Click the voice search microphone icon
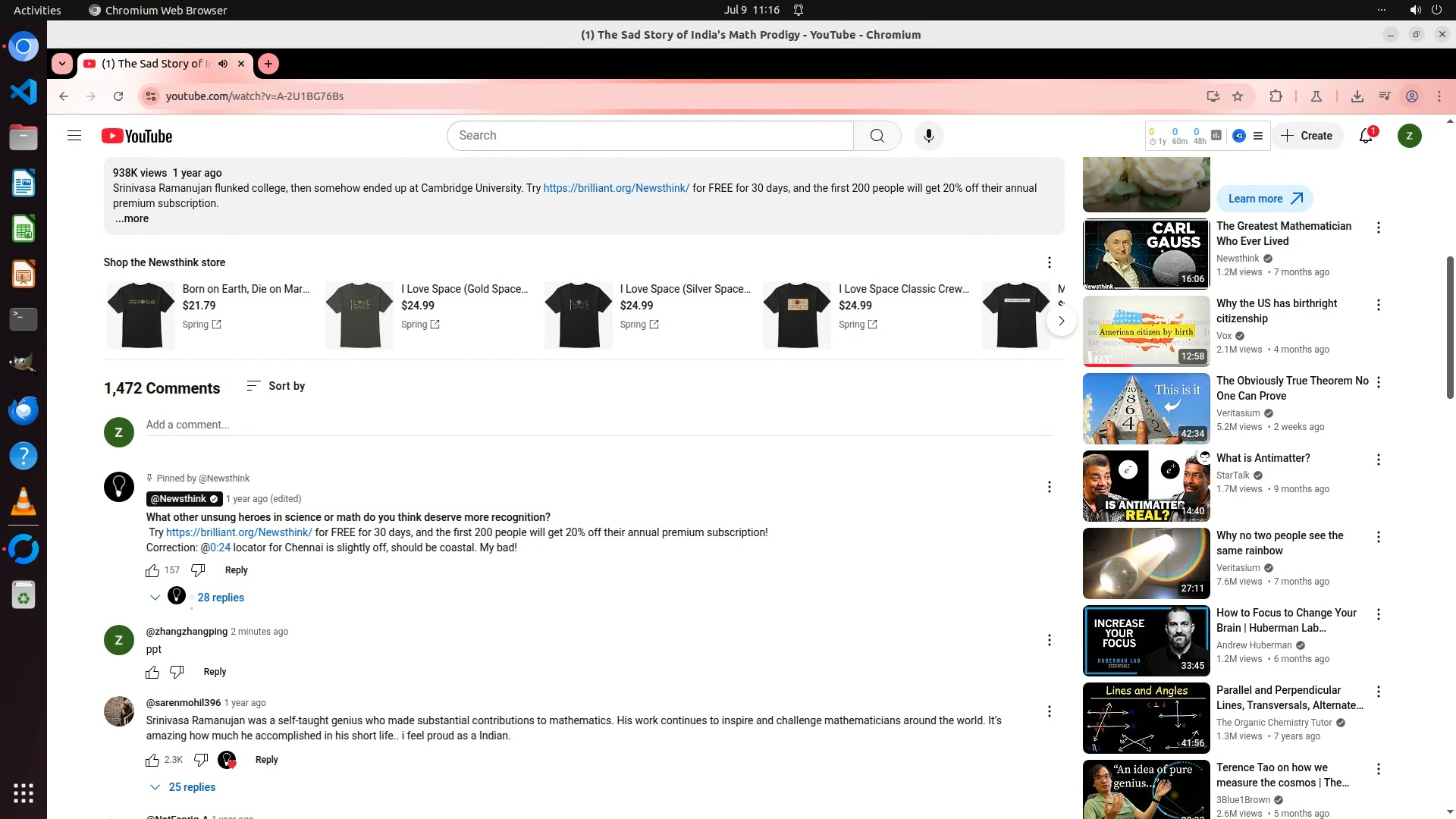The height and width of the screenshot is (819, 1456). coord(928,136)
